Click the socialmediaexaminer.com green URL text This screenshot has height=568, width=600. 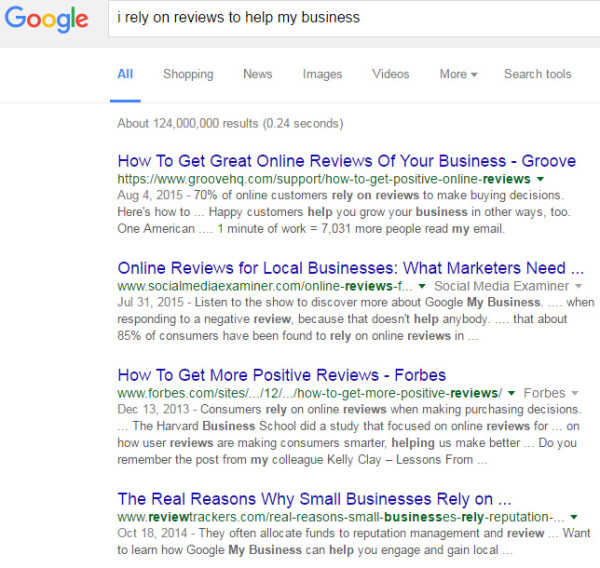tap(265, 286)
